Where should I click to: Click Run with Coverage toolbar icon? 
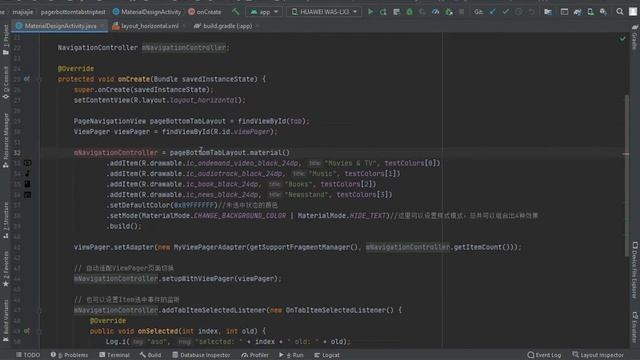coord(422,12)
